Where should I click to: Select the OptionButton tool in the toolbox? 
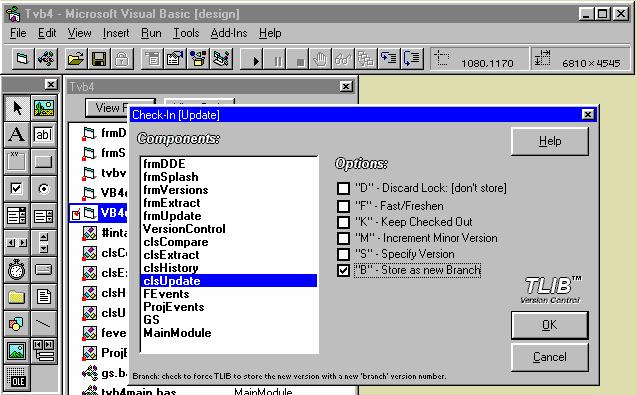coord(43,189)
